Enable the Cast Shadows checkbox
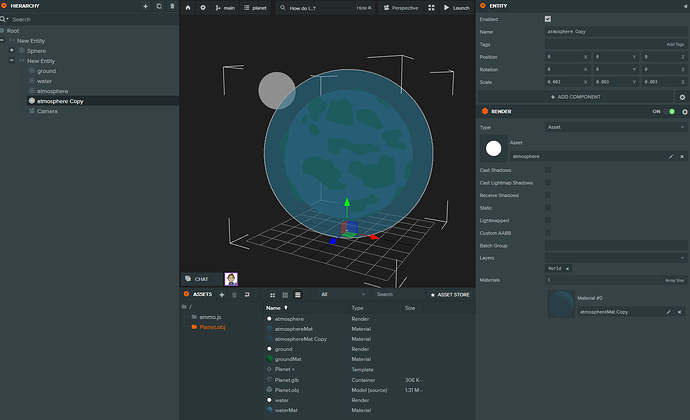690x420 pixels. pos(548,169)
